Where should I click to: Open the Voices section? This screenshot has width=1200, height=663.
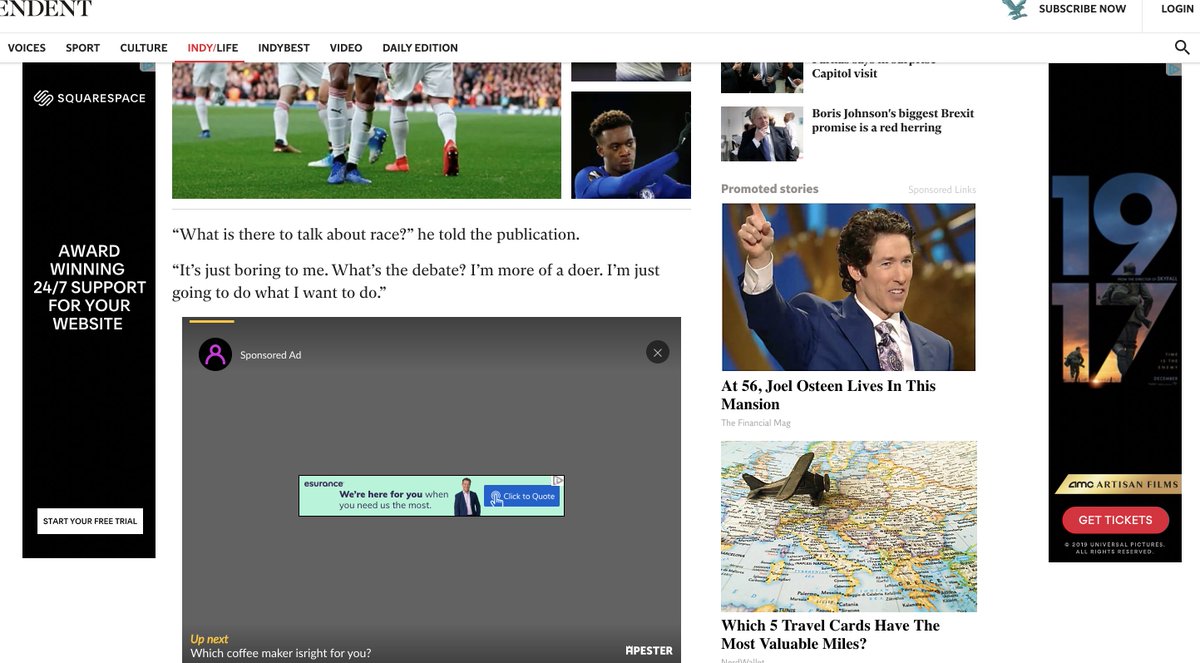tap(27, 48)
